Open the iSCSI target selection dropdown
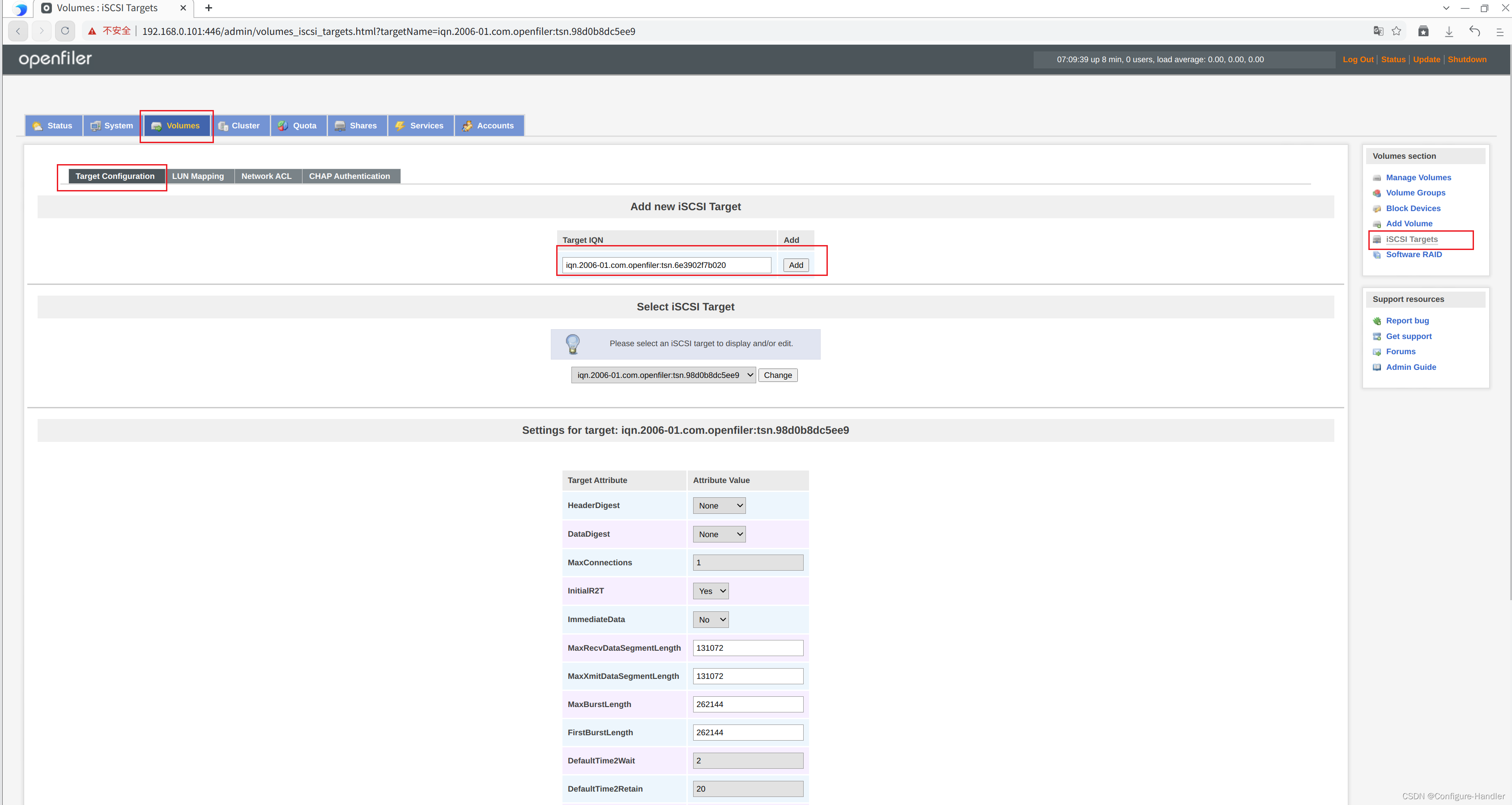This screenshot has width=1512, height=805. (x=663, y=375)
